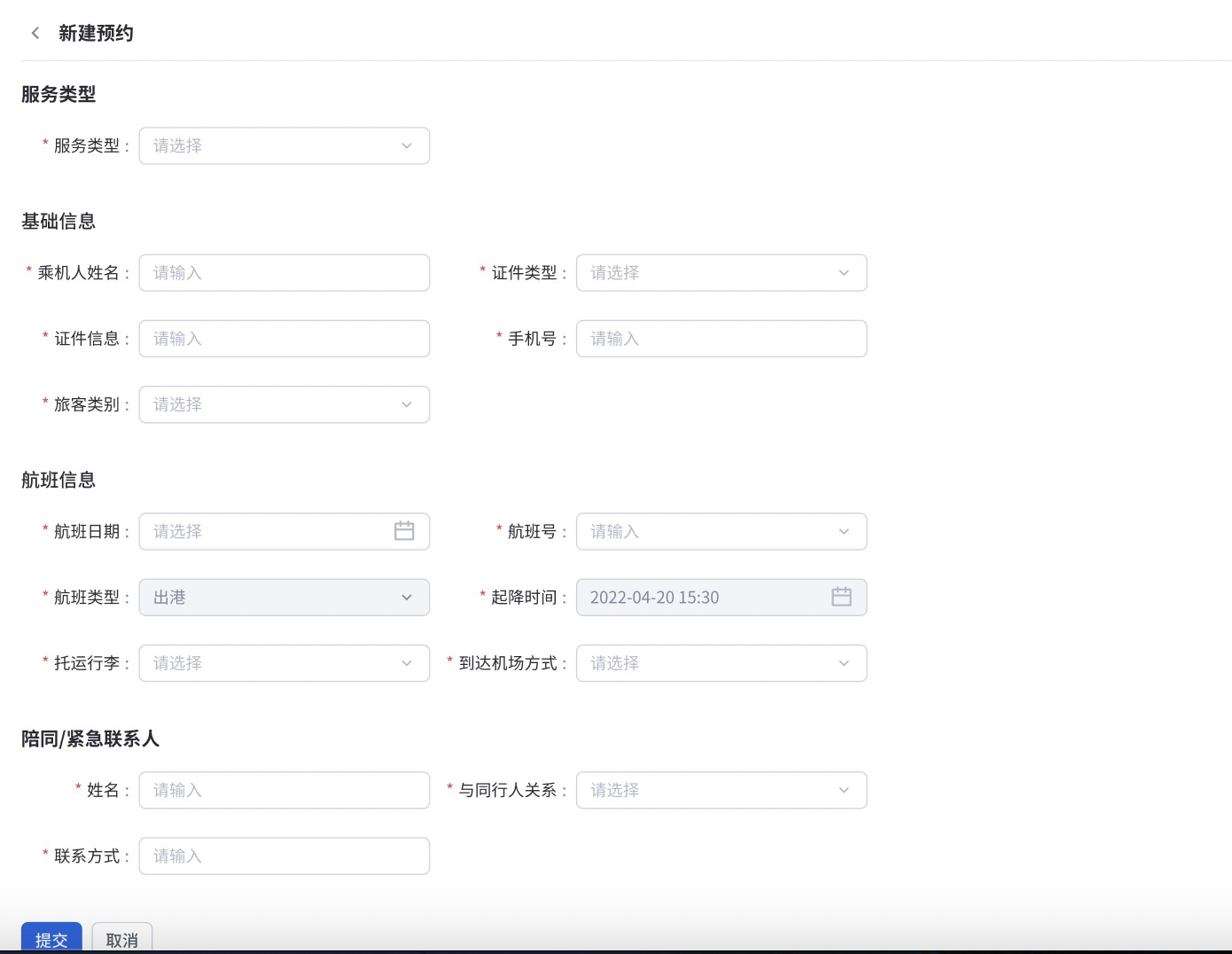The width and height of the screenshot is (1232, 954).
Task: Expand the 托运行李 dropdown
Action: click(x=285, y=663)
